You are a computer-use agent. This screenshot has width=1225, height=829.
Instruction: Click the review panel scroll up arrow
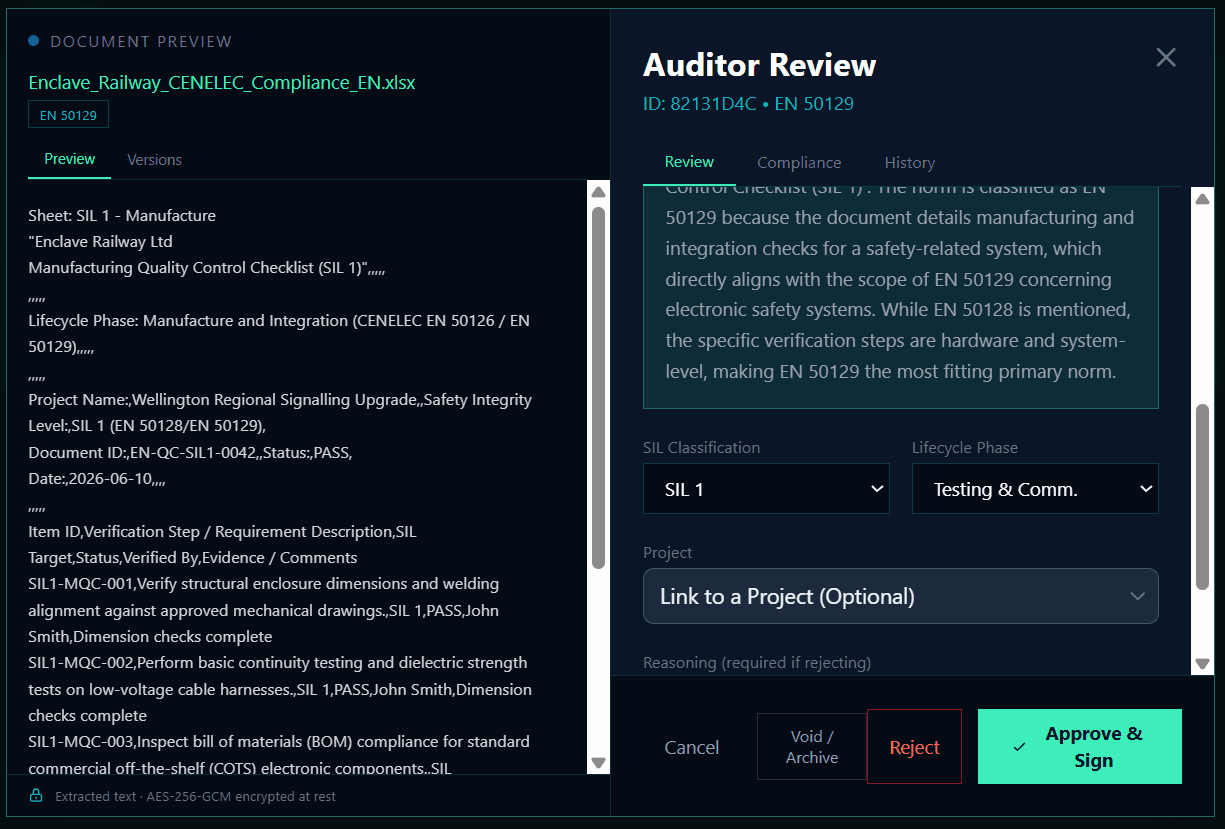[1203, 198]
